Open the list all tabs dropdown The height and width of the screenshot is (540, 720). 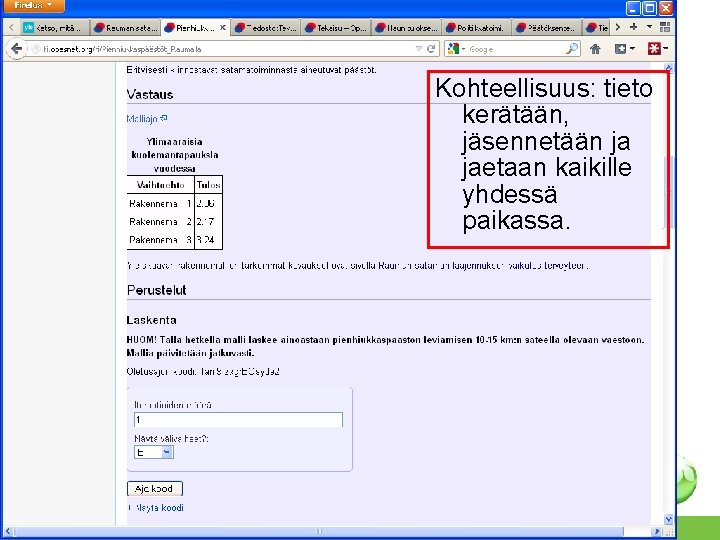[649, 27]
